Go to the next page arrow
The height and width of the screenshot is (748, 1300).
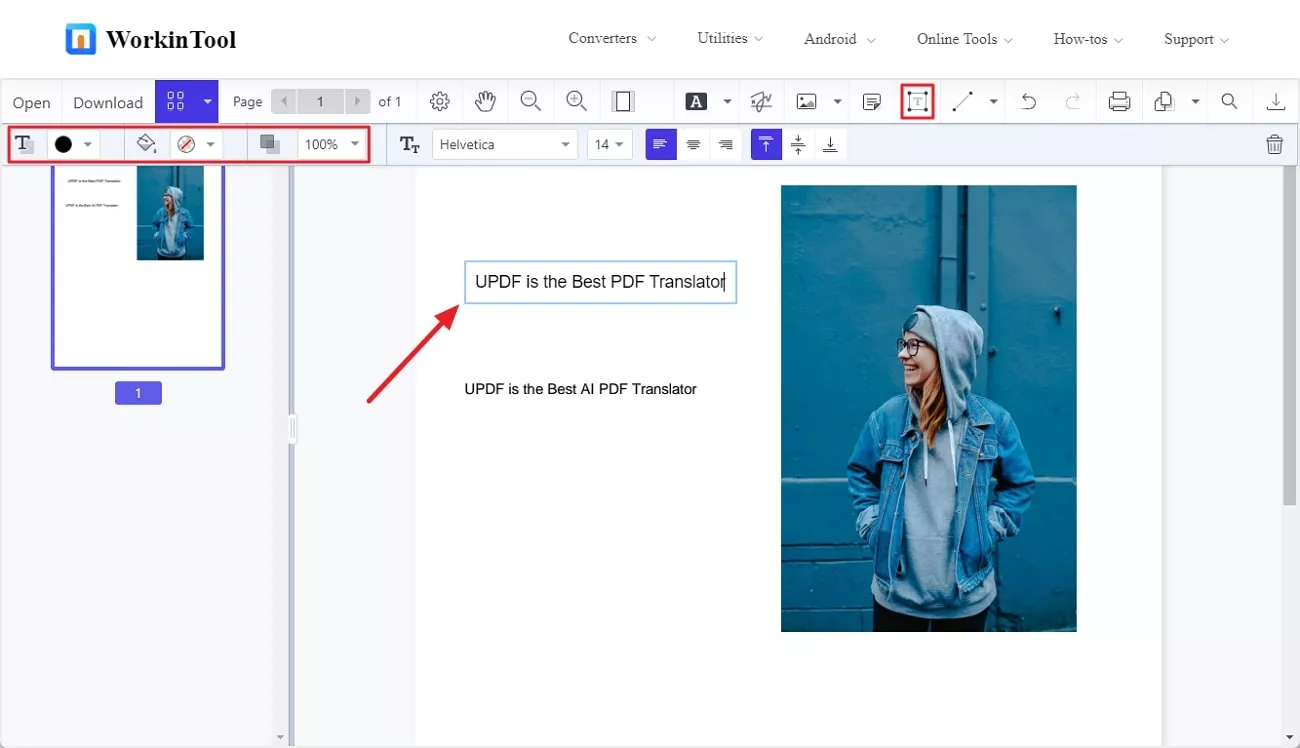358,101
